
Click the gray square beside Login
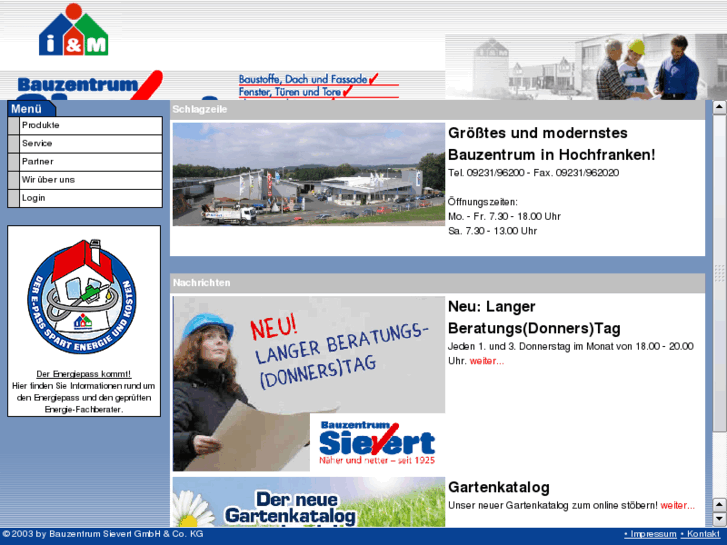click(x=13, y=198)
